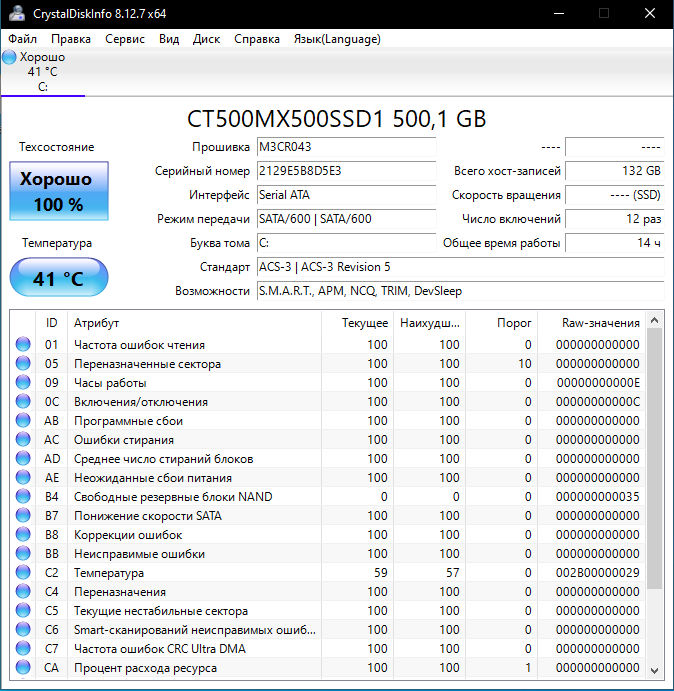Image resolution: width=674 pixels, height=691 pixels.
Task: Click the firmware field M3CR043
Action: pos(346,147)
